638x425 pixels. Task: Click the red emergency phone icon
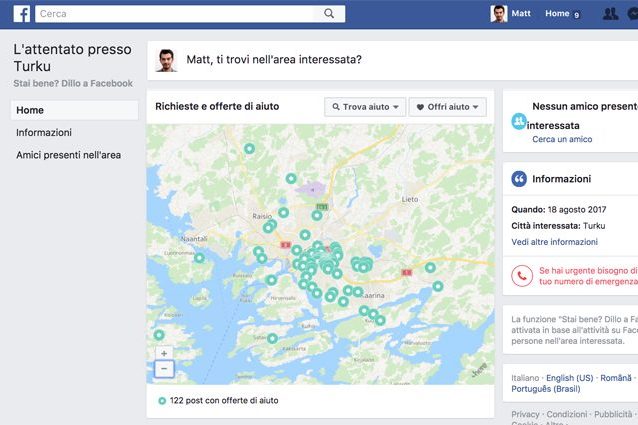pyautogui.click(x=522, y=276)
